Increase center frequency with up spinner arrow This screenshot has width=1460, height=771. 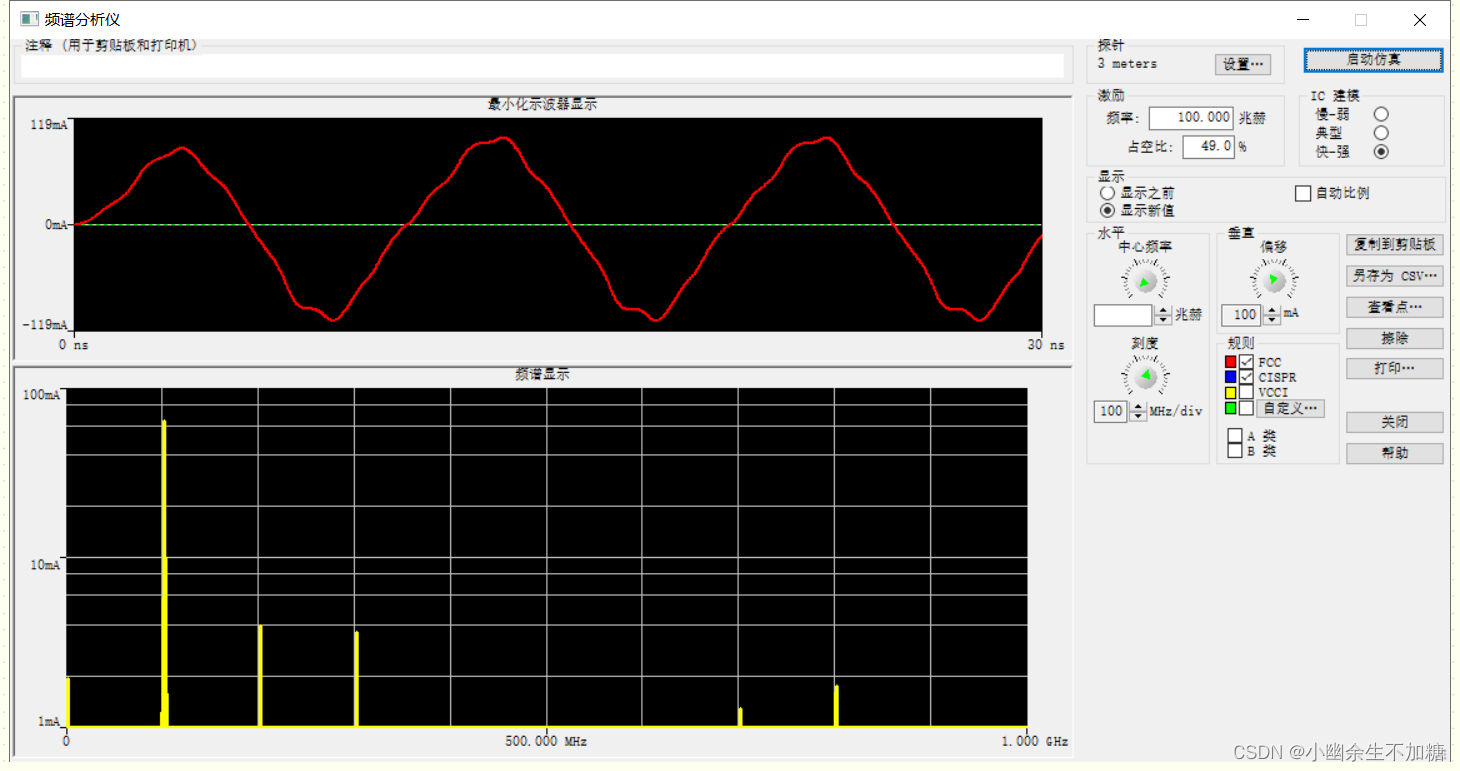click(1163, 310)
